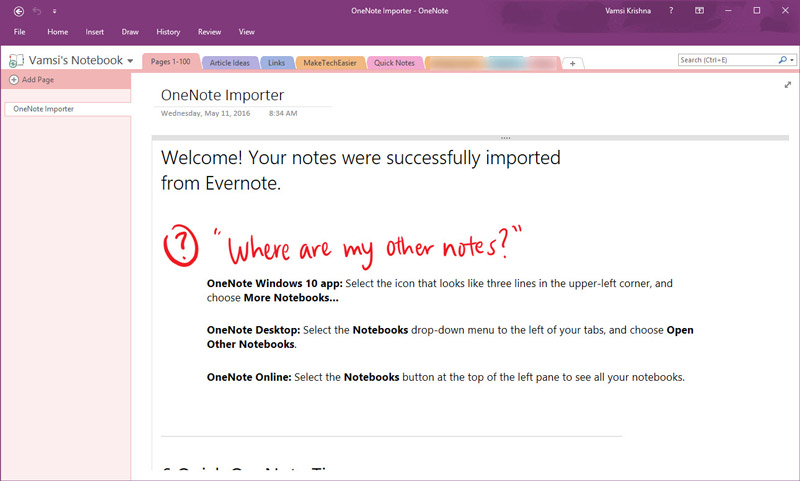Close the OneNote window
The width and height of the screenshot is (800, 481).
tap(785, 10)
